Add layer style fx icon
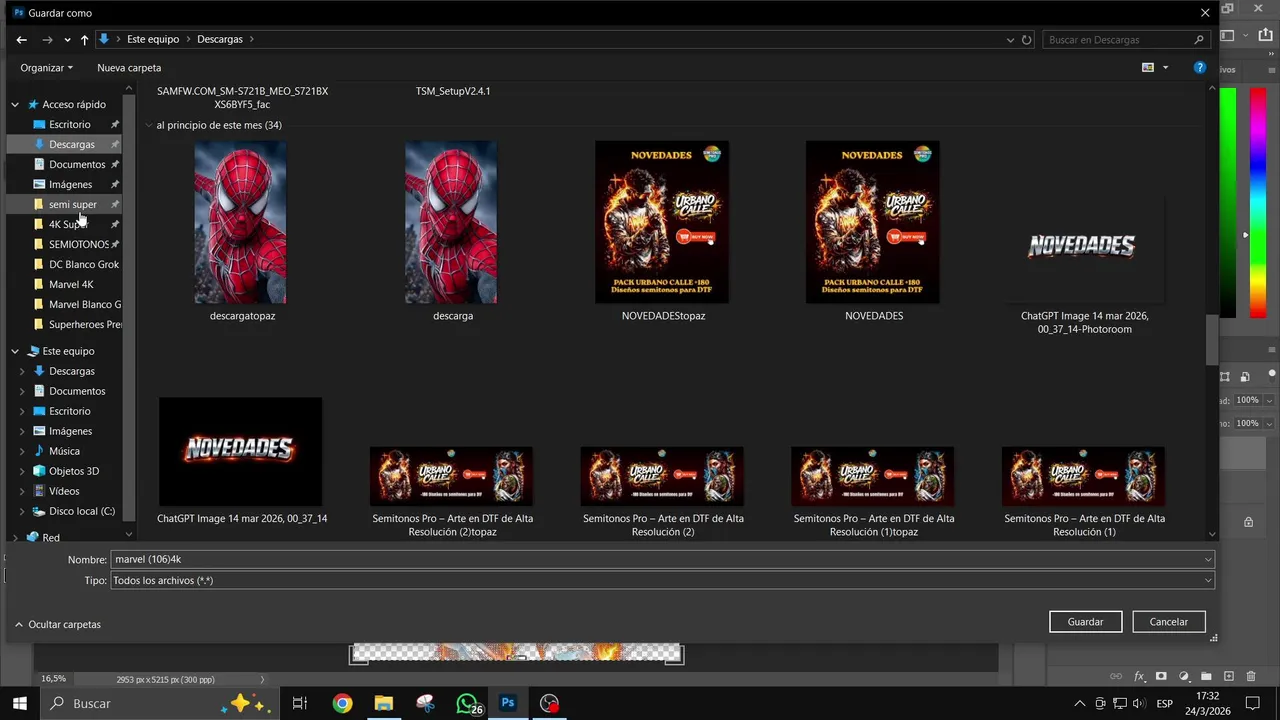 point(1139,677)
